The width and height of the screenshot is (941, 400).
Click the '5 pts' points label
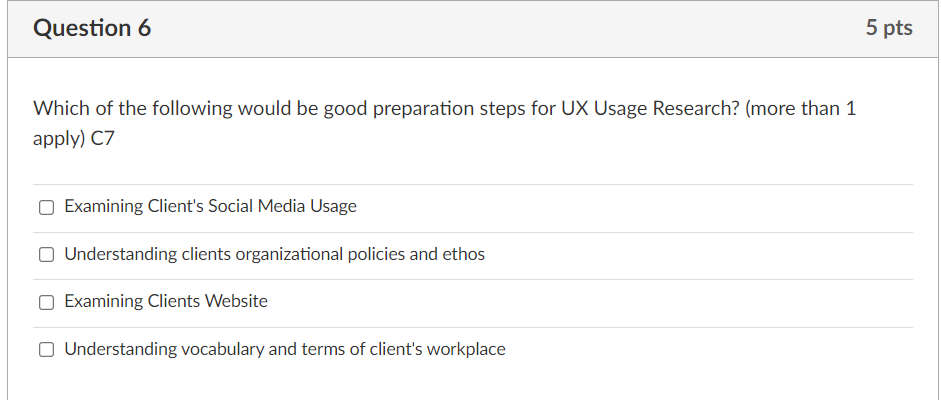pos(889,28)
